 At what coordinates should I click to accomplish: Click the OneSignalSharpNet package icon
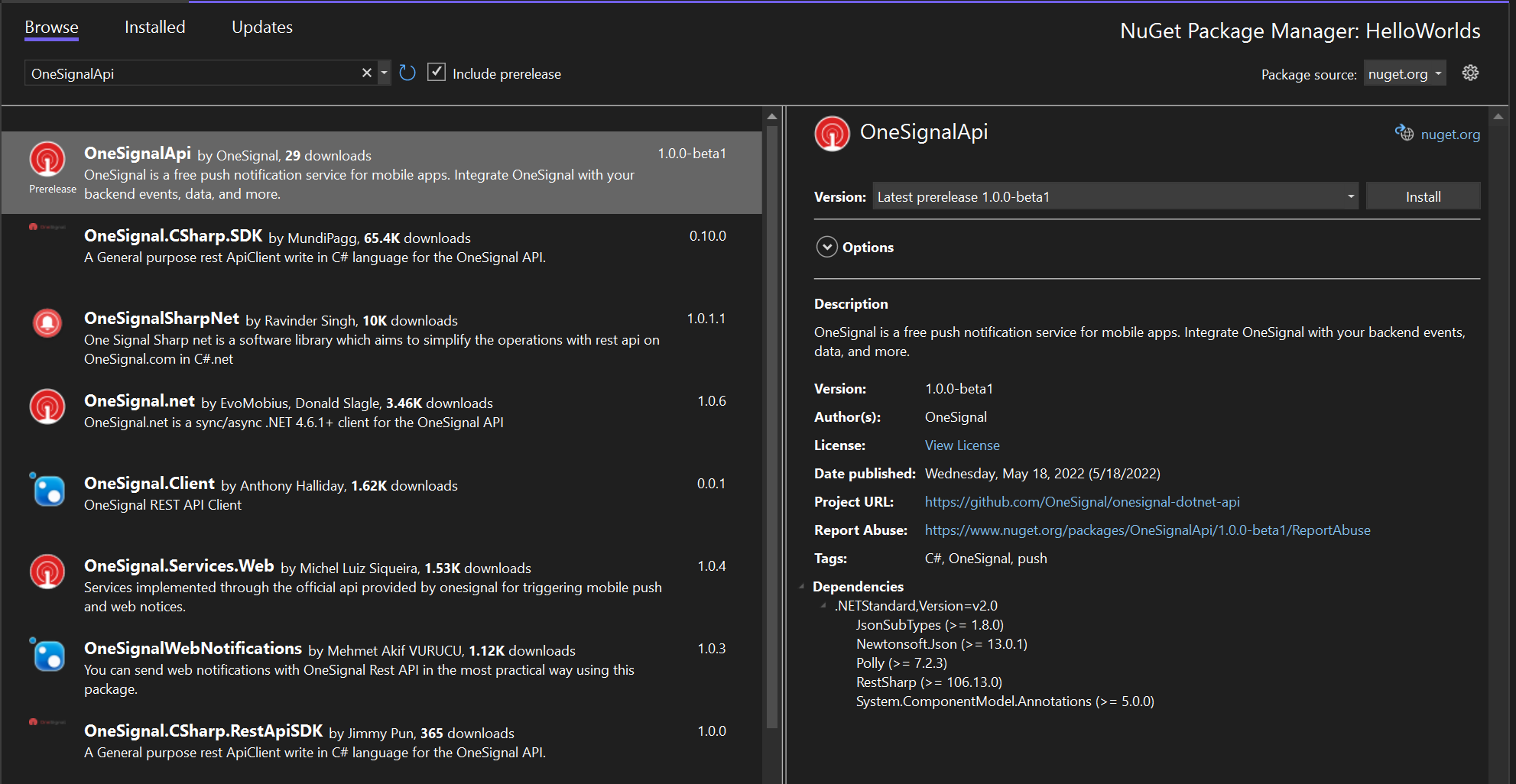[47, 322]
